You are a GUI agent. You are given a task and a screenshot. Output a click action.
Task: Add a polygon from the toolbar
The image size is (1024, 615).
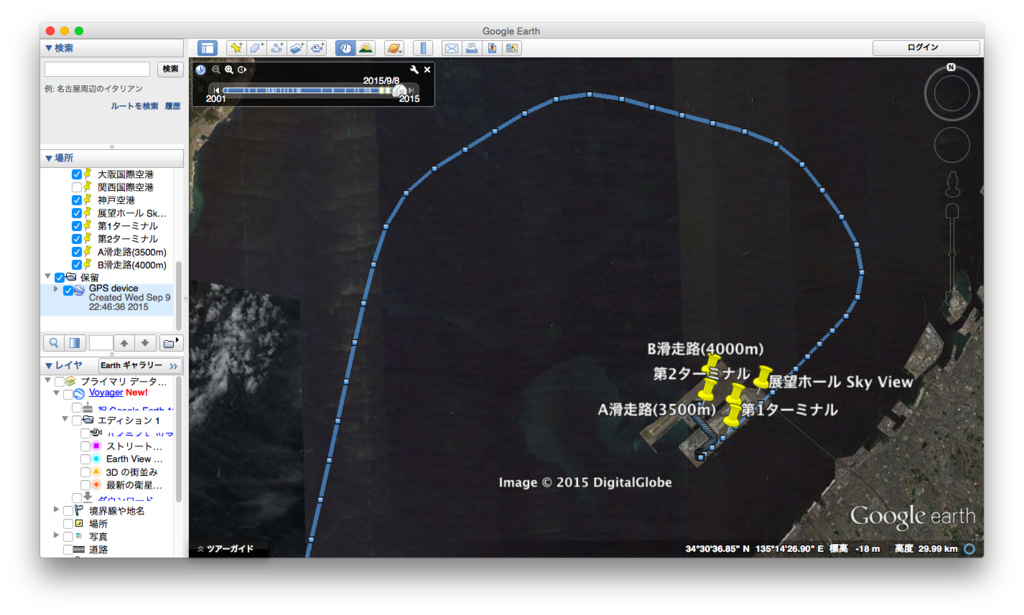(x=256, y=48)
